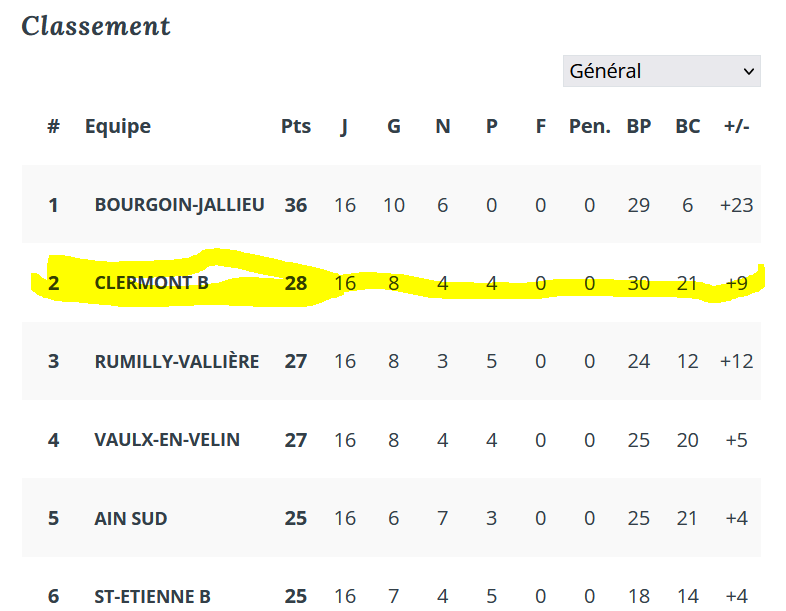
Task: Sort by the BC column header
Action: (x=687, y=126)
